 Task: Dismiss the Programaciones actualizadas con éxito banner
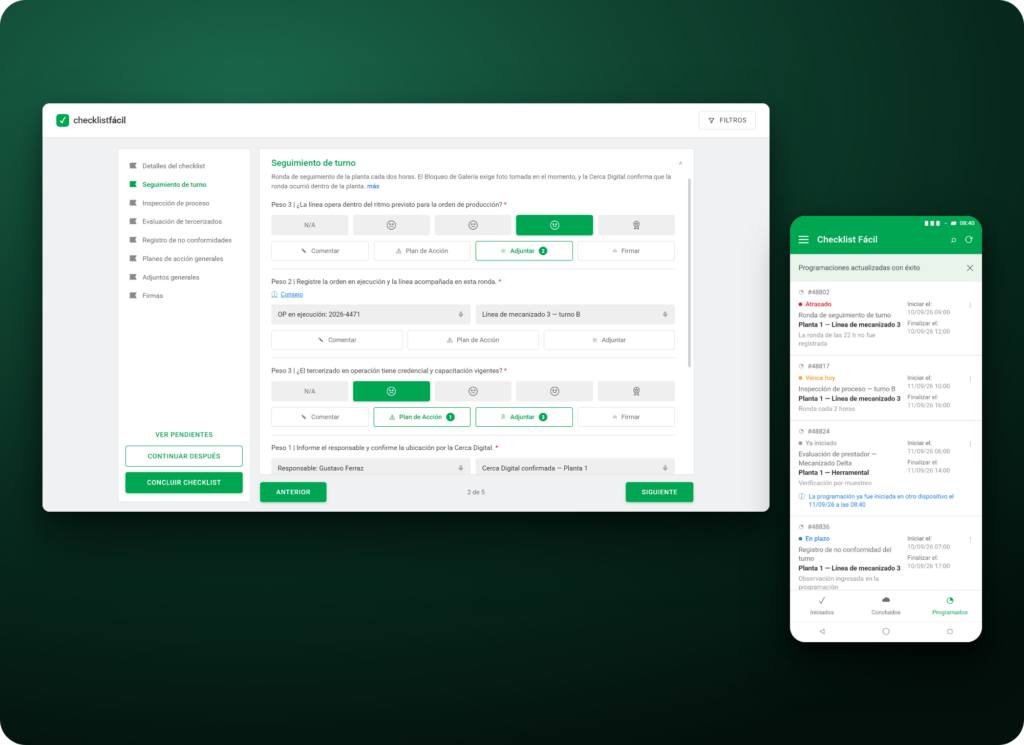coord(970,268)
